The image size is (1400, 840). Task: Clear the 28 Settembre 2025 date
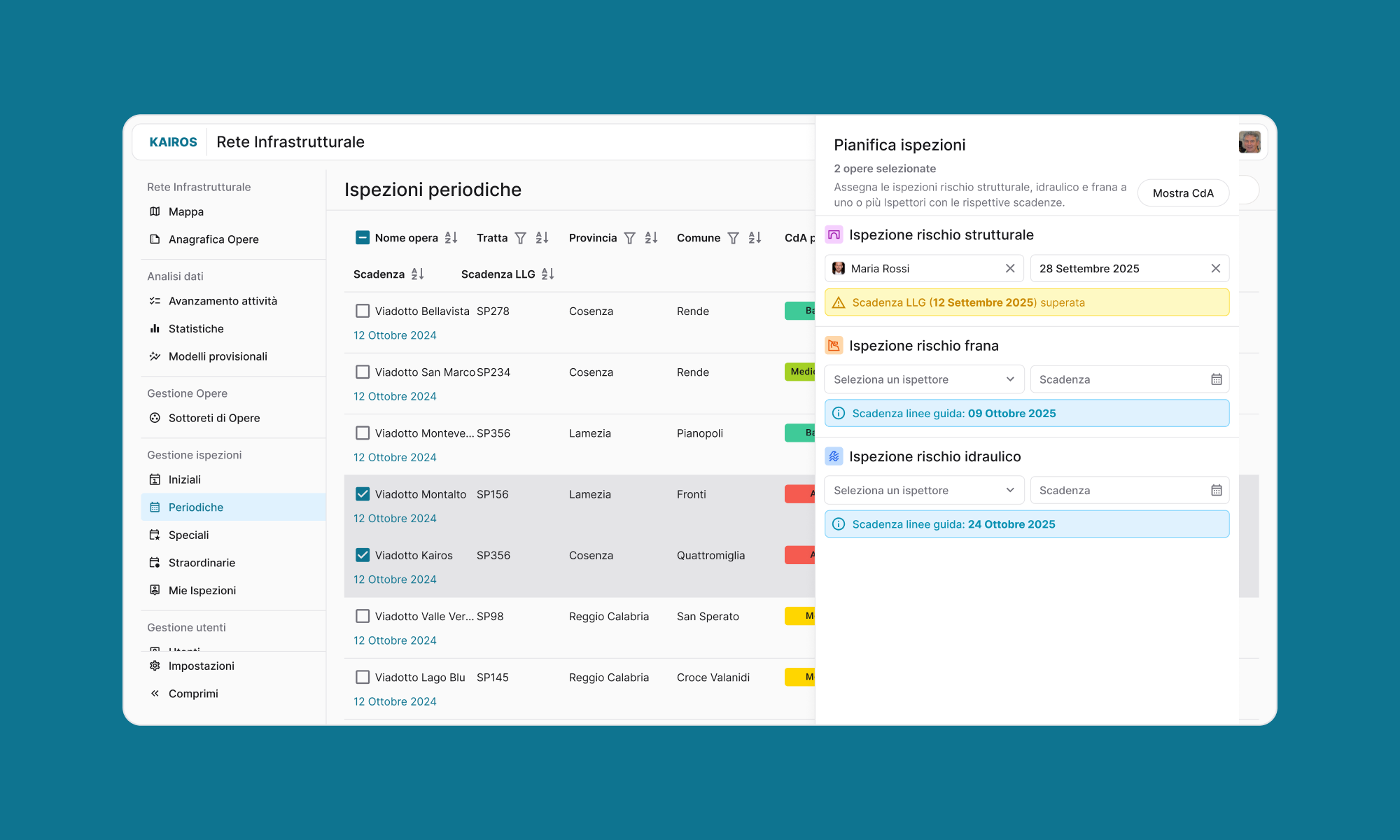click(x=1215, y=269)
